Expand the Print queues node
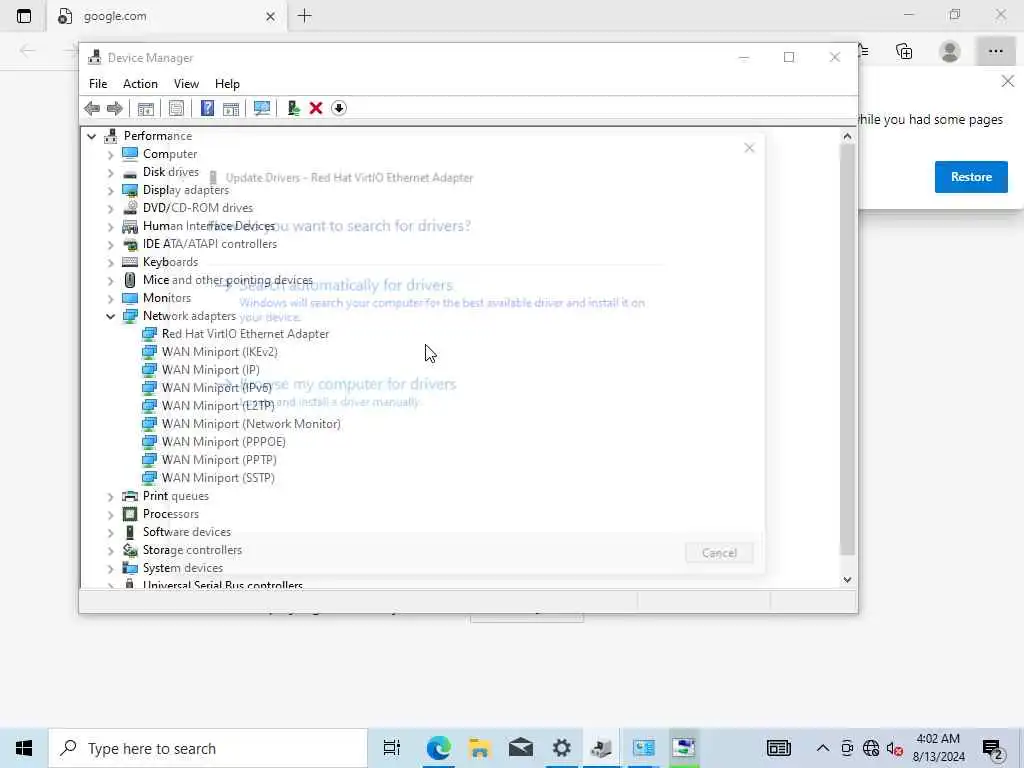 click(110, 497)
